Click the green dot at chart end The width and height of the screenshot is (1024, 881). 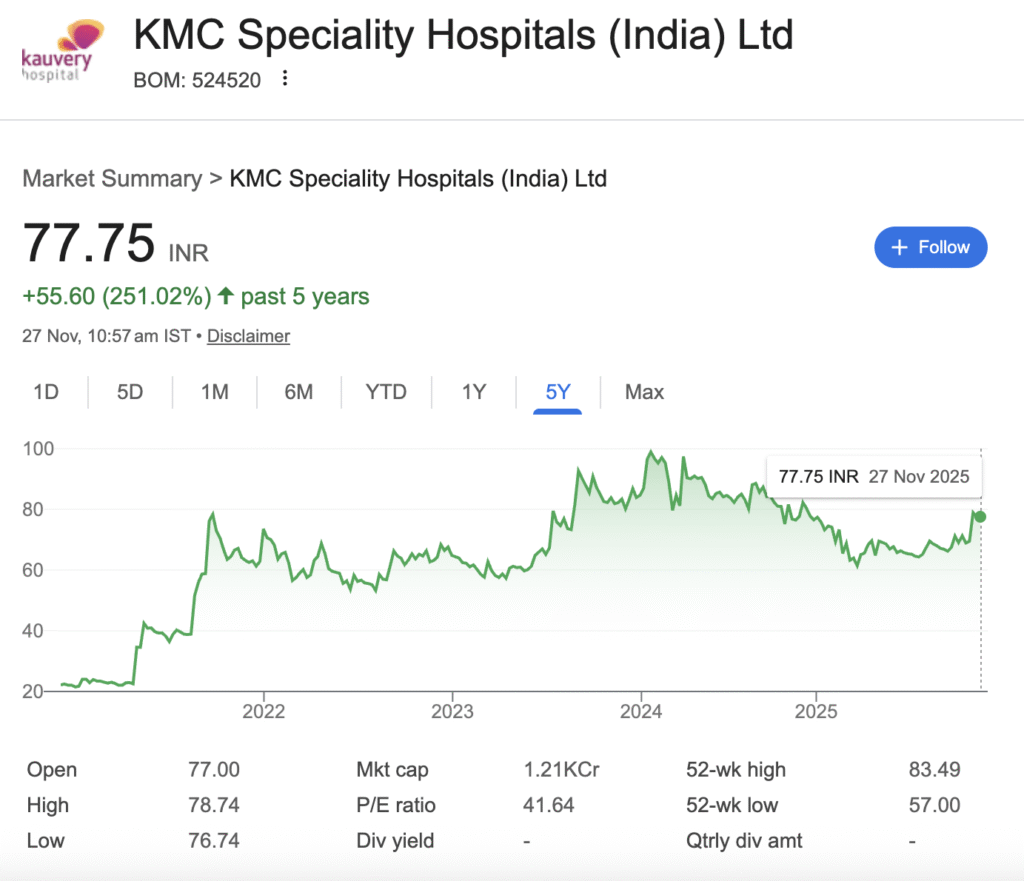point(981,516)
